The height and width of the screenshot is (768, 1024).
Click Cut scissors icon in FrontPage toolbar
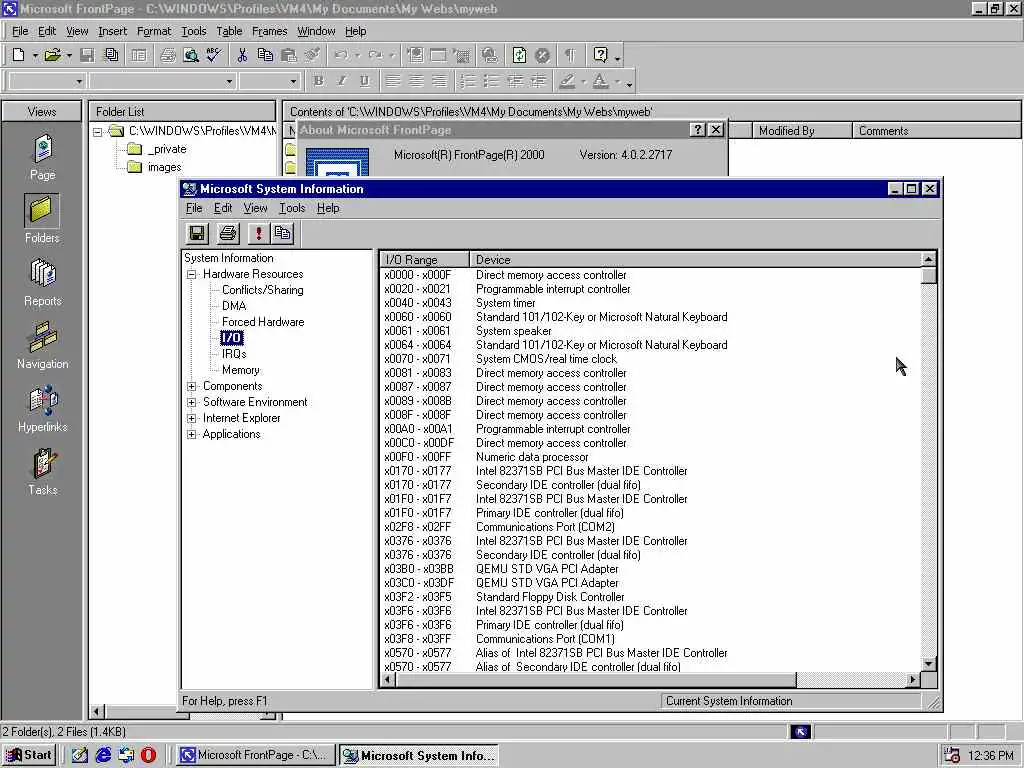pos(242,56)
